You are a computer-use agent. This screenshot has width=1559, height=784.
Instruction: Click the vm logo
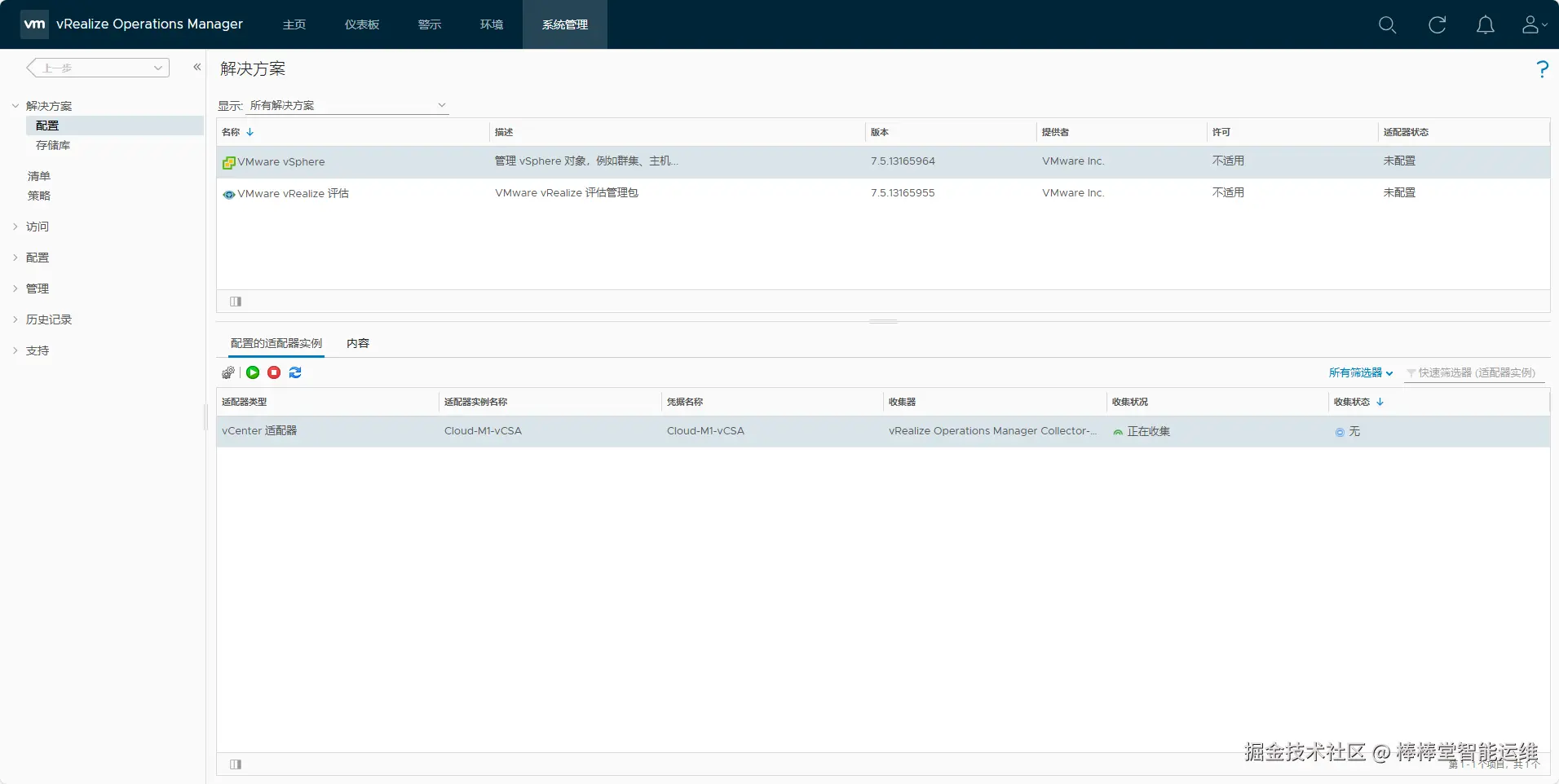coord(34,24)
